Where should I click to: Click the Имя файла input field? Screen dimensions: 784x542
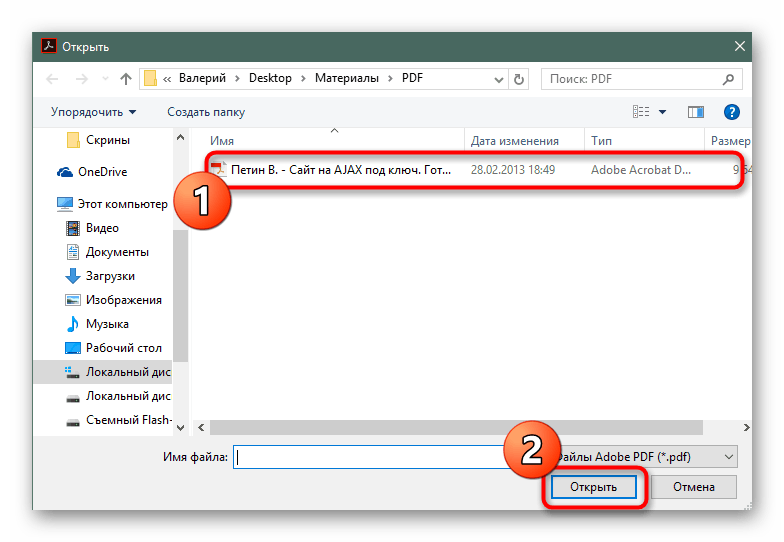(x=371, y=457)
